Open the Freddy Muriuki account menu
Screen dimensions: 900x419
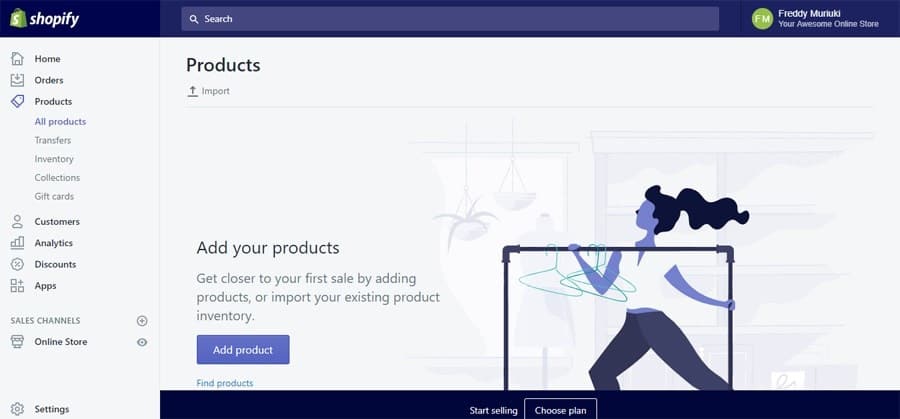816,18
